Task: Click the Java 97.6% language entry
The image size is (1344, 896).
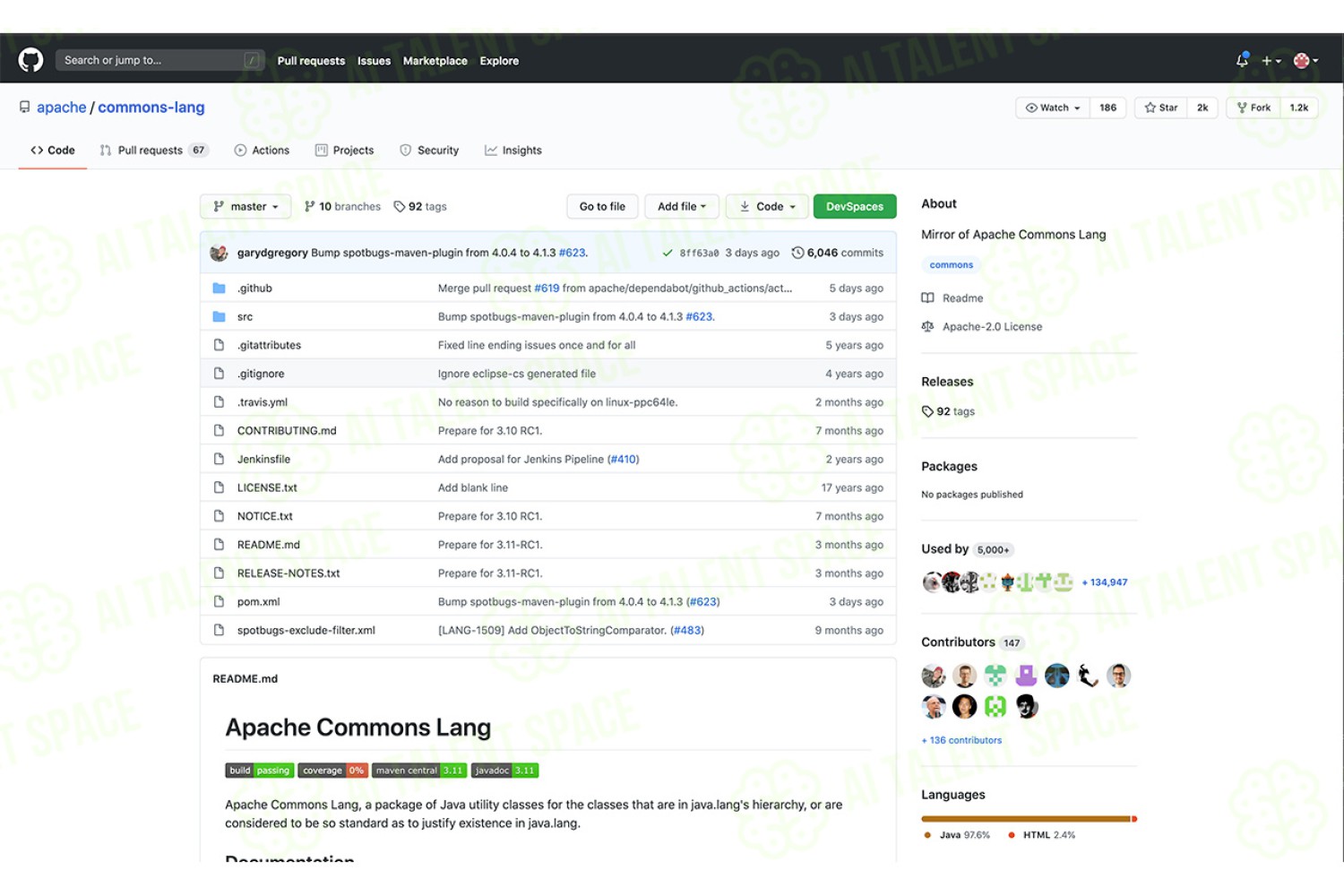Action: pyautogui.click(x=957, y=835)
